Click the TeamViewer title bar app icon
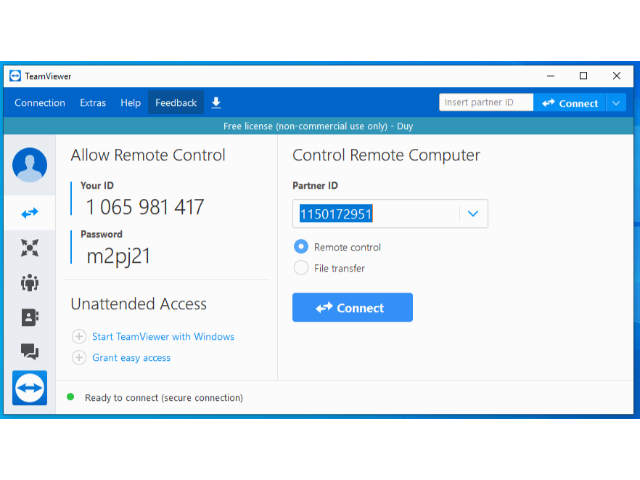Screen dimensions: 640x480 (x=15, y=76)
